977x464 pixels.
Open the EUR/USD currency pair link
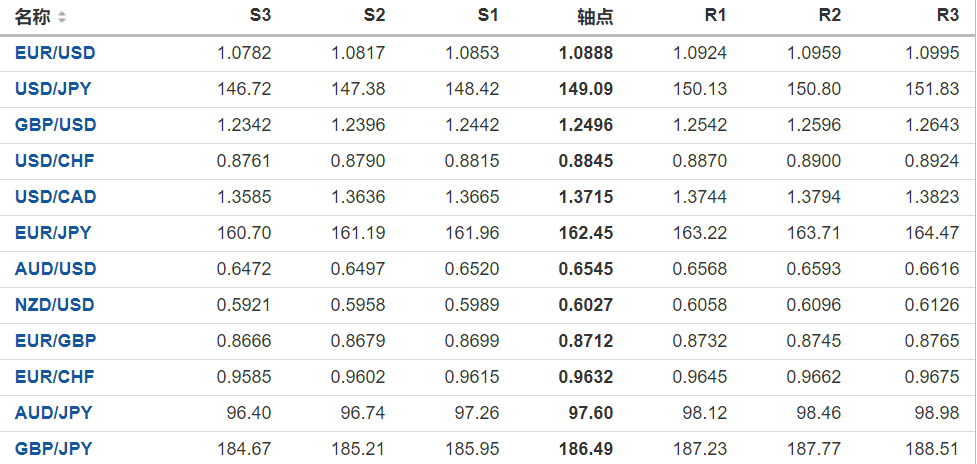55,53
